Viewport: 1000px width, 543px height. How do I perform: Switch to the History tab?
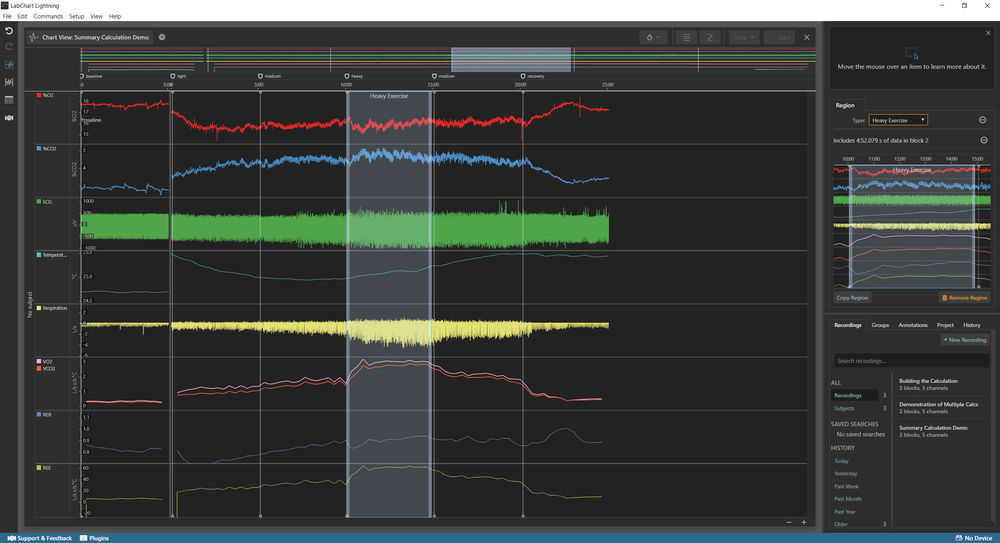point(971,325)
